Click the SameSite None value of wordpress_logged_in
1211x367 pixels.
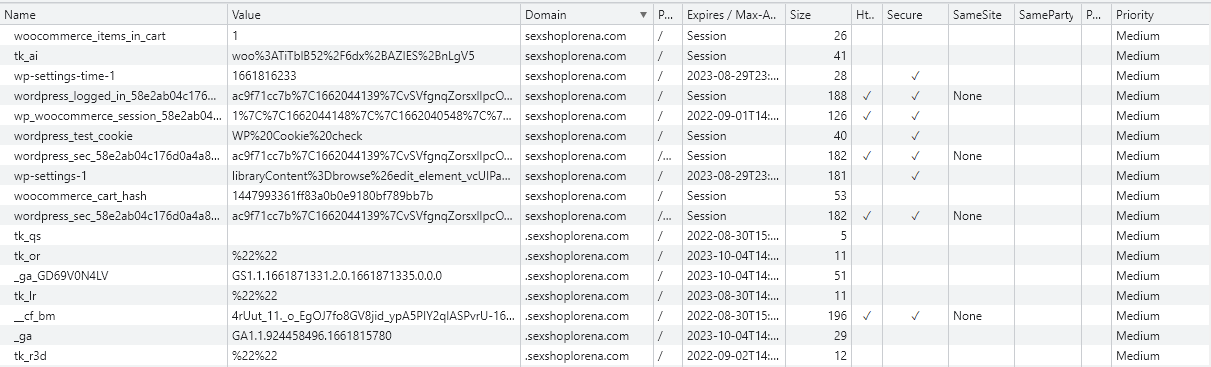tap(967, 96)
